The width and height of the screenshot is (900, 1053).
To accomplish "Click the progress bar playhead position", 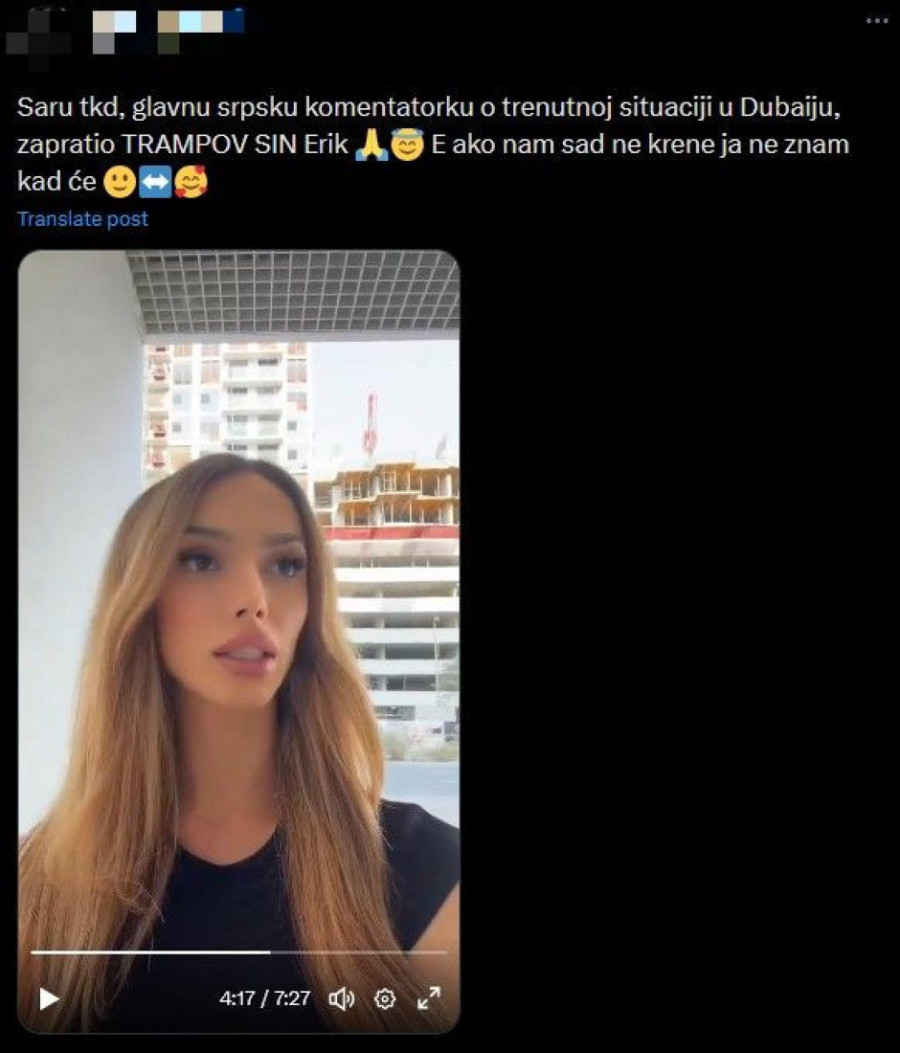I will point(270,952).
